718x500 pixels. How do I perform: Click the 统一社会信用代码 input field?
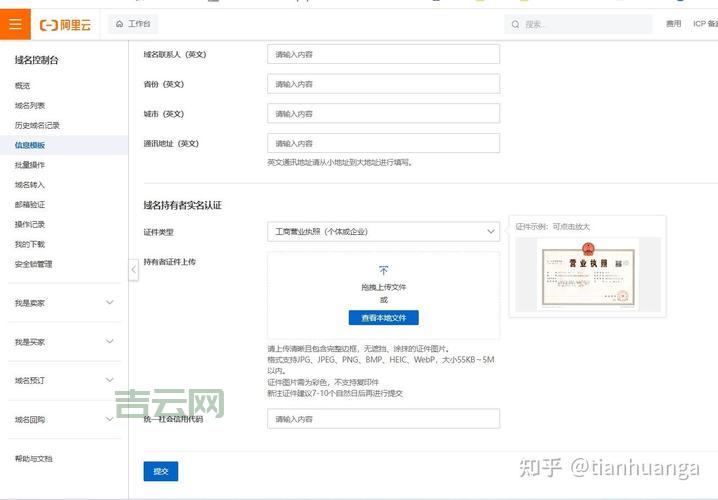pyautogui.click(x=383, y=418)
